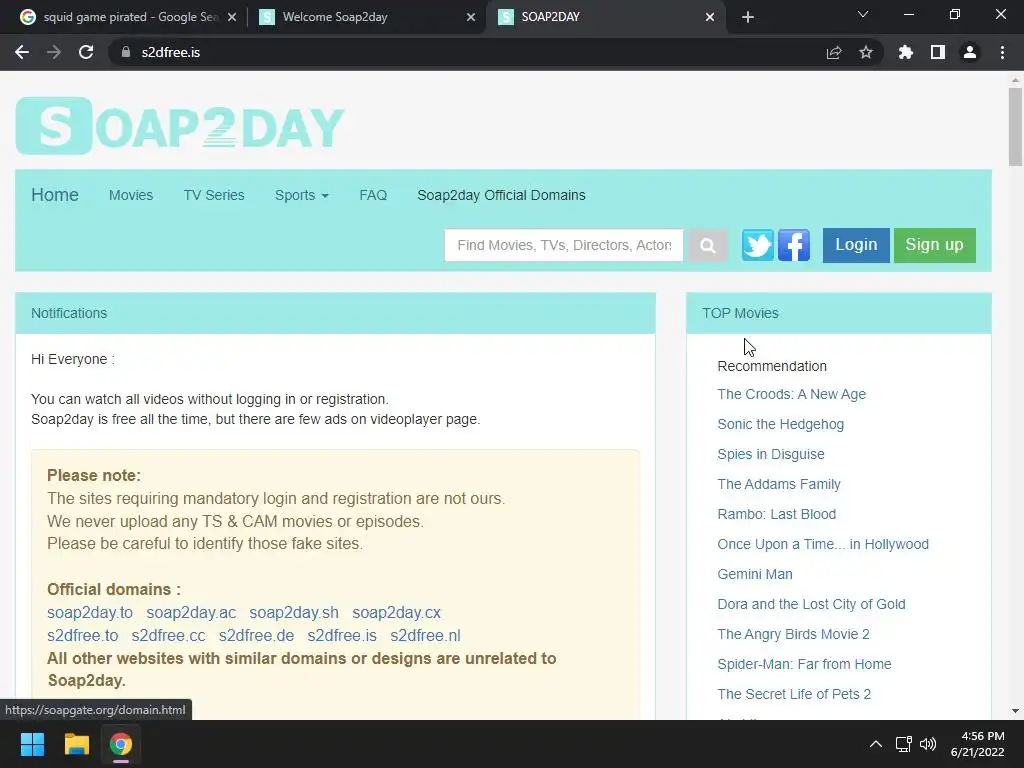1024x768 pixels.
Task: Click the padlock site info icon
Action: [x=126, y=52]
